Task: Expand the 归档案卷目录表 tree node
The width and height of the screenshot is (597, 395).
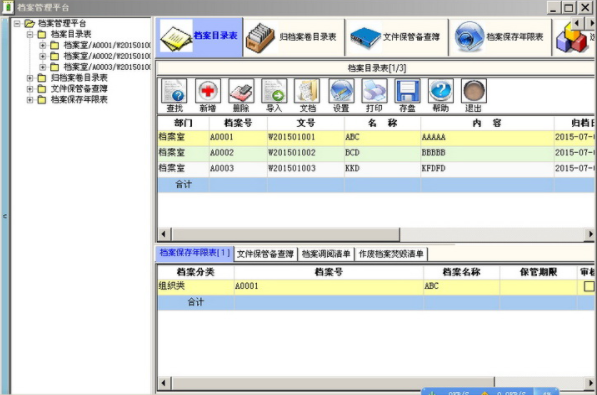Action: [30, 78]
